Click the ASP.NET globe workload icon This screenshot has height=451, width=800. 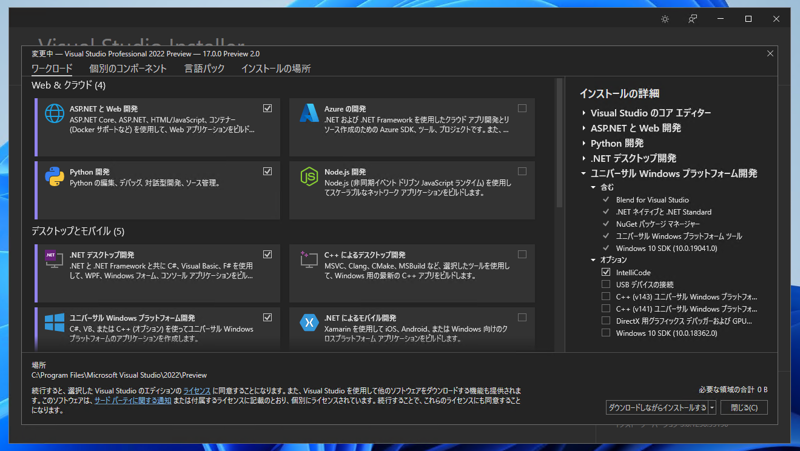click(x=54, y=115)
